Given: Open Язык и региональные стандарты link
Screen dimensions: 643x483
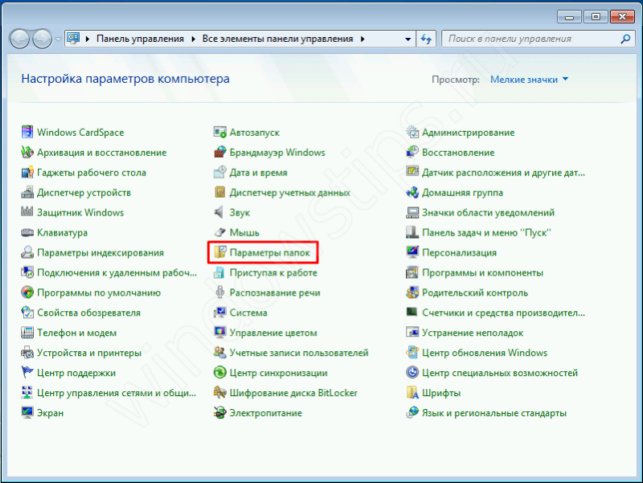Looking at the screenshot, I should click(494, 413).
